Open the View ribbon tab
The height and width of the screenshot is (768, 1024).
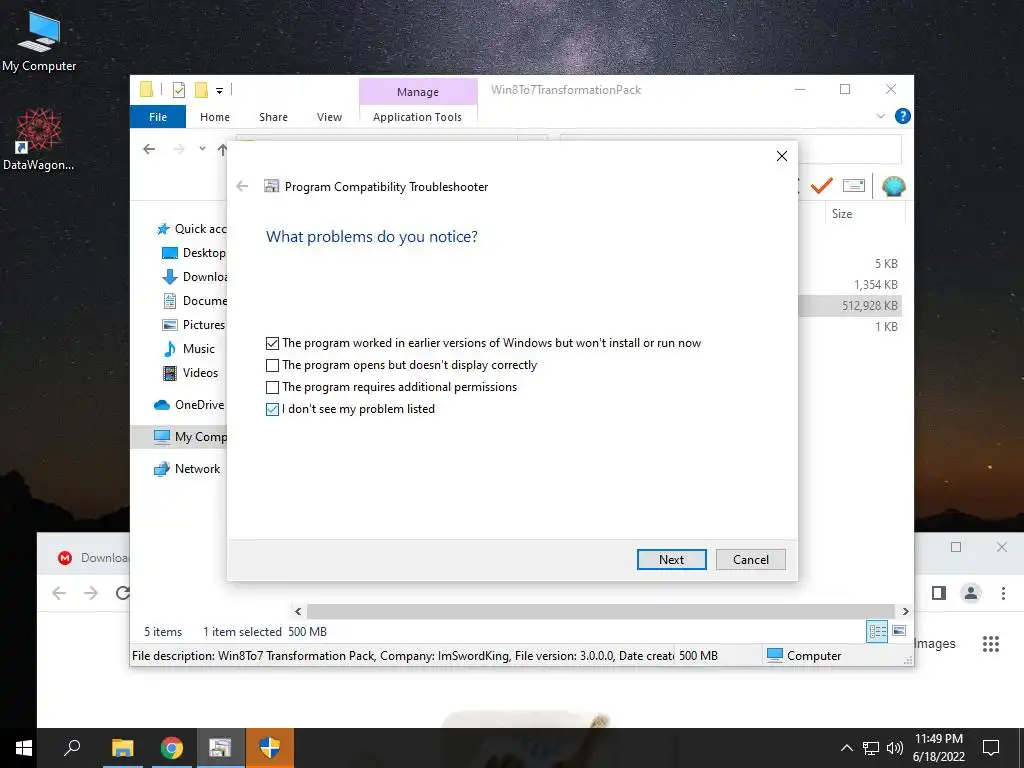click(x=329, y=117)
